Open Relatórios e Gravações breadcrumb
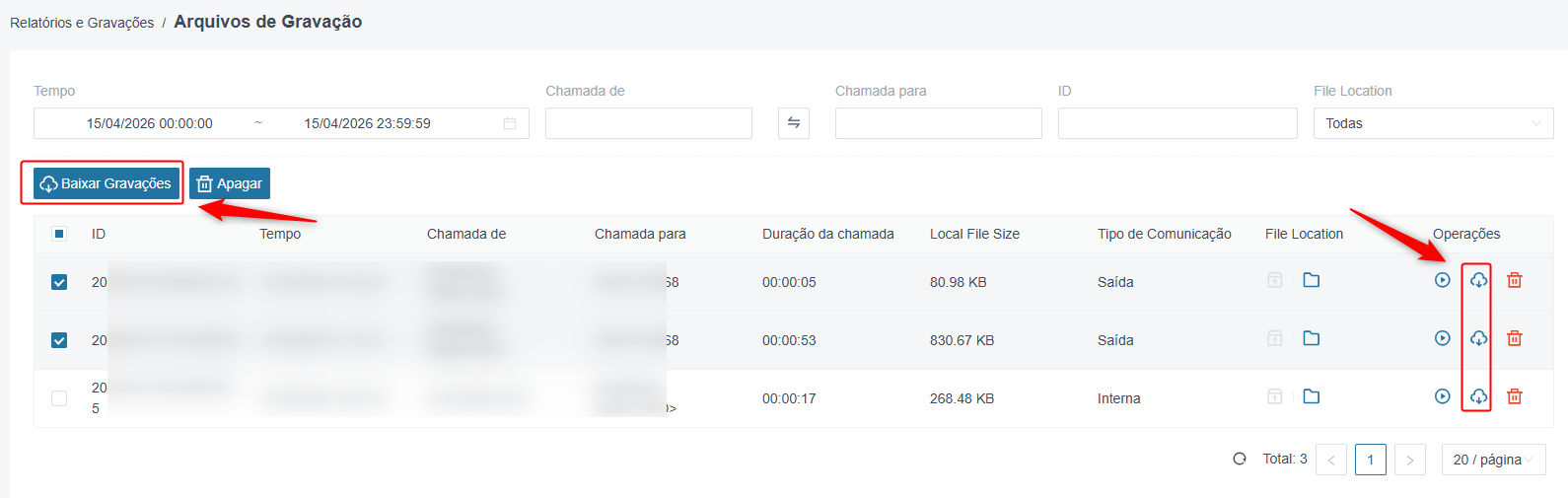Screen dimensions: 1568x498 (82, 23)
